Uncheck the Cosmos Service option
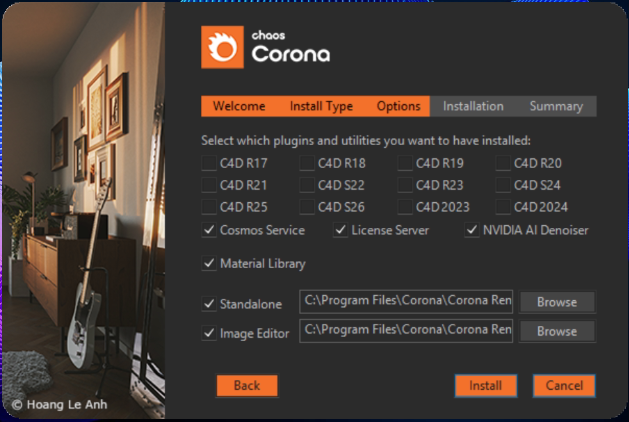The image size is (629, 422). pyautogui.click(x=209, y=230)
